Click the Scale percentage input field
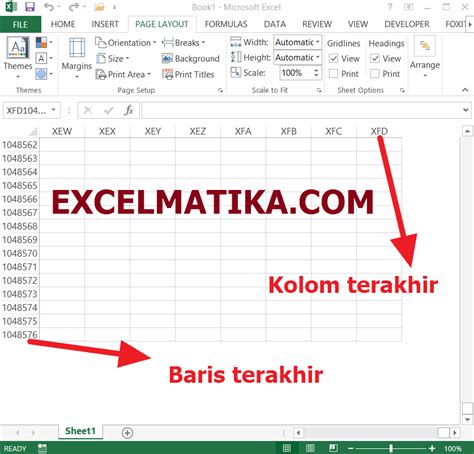 295,73
